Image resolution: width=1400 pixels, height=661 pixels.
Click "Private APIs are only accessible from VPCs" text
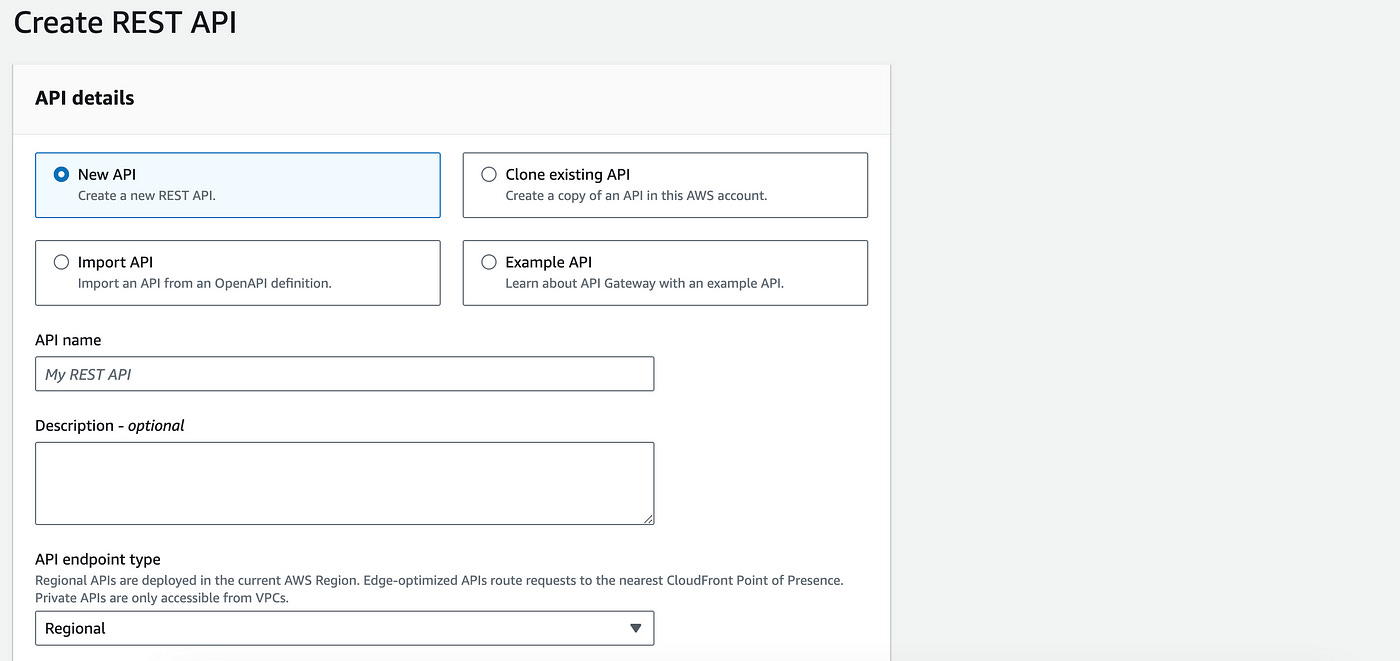[x=168, y=598]
